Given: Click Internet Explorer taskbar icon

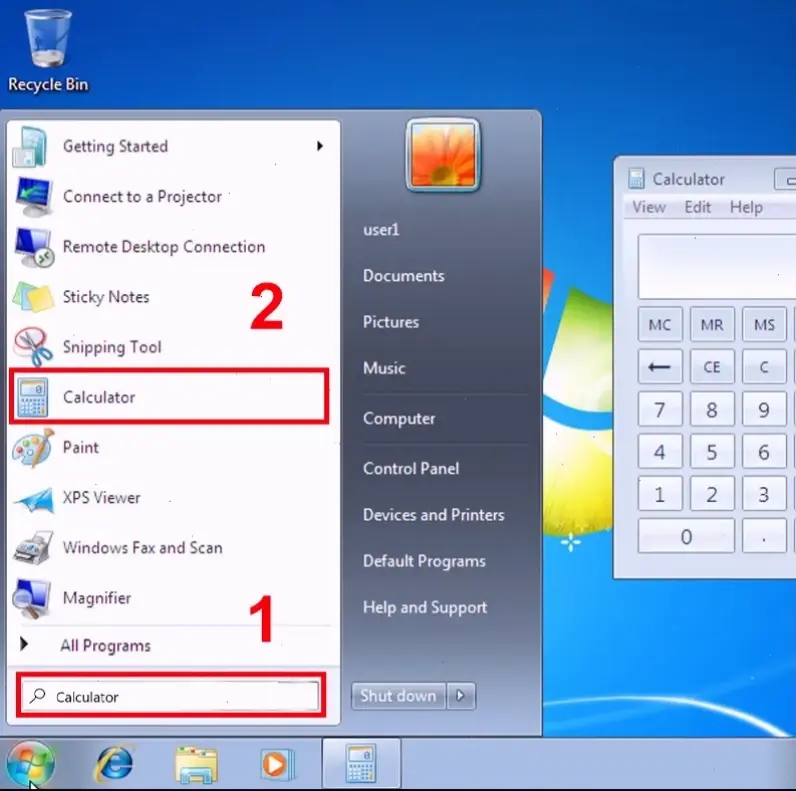Looking at the screenshot, I should pyautogui.click(x=113, y=765).
